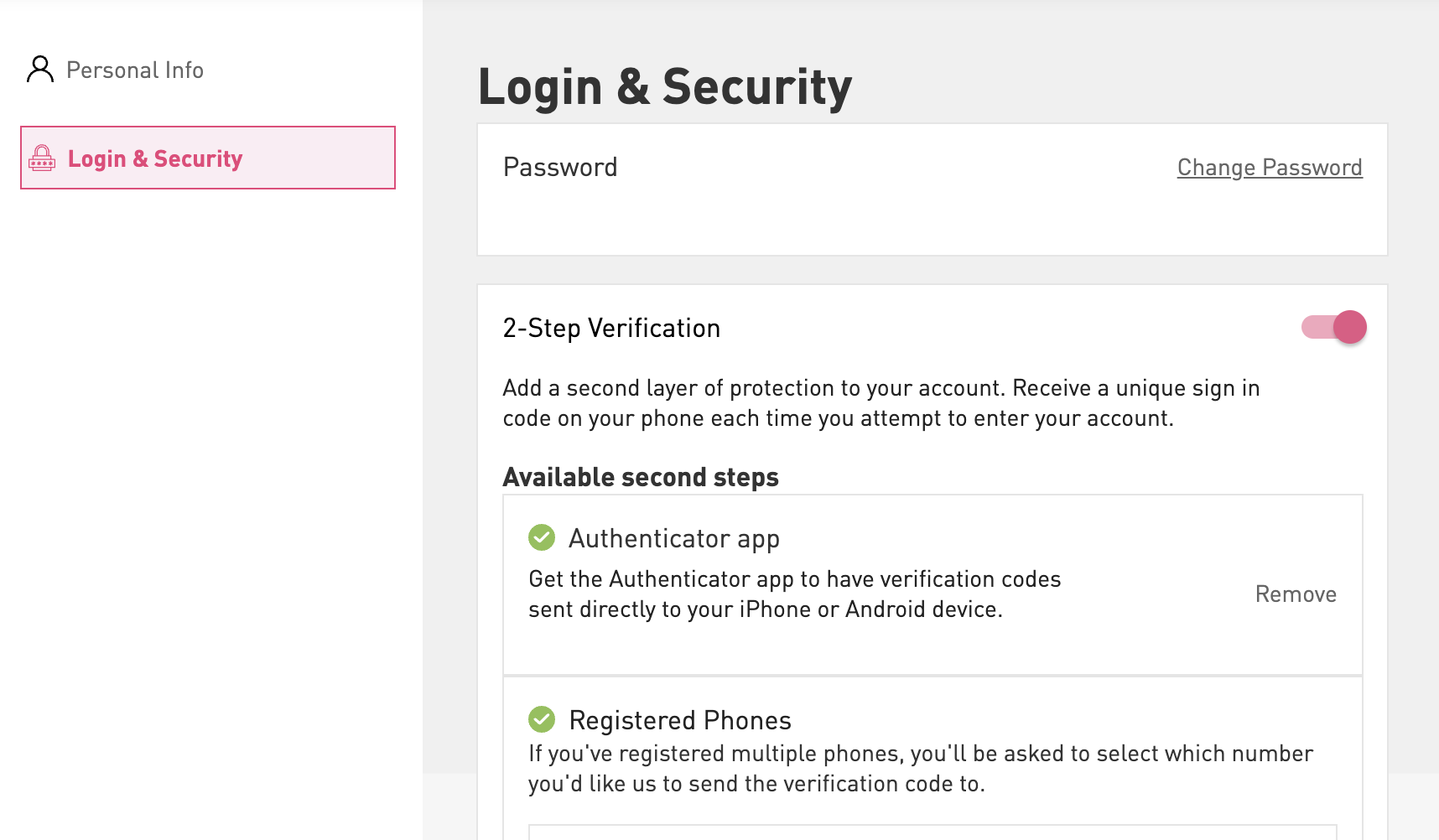Click the green verified badge beside Authenticator app
This screenshot has height=840, width=1439.
click(x=542, y=537)
